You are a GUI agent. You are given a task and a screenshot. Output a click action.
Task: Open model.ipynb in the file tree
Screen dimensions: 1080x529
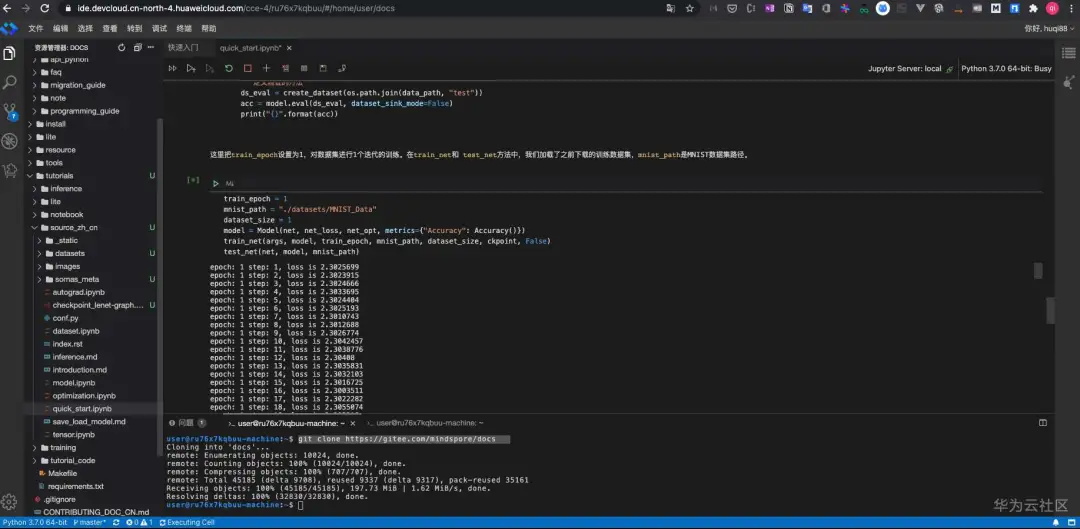coord(74,383)
